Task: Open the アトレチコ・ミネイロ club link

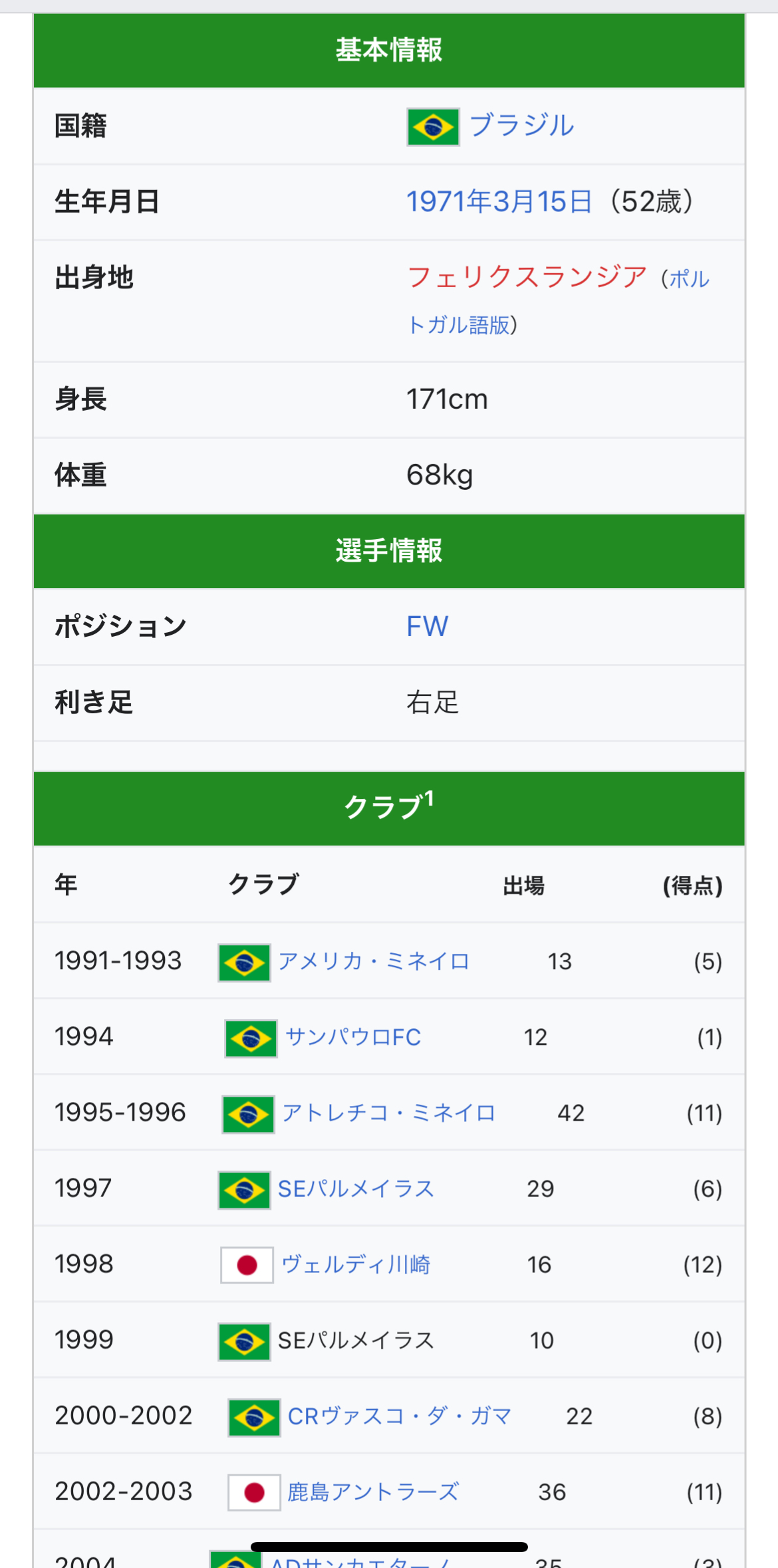Action: (x=389, y=1113)
